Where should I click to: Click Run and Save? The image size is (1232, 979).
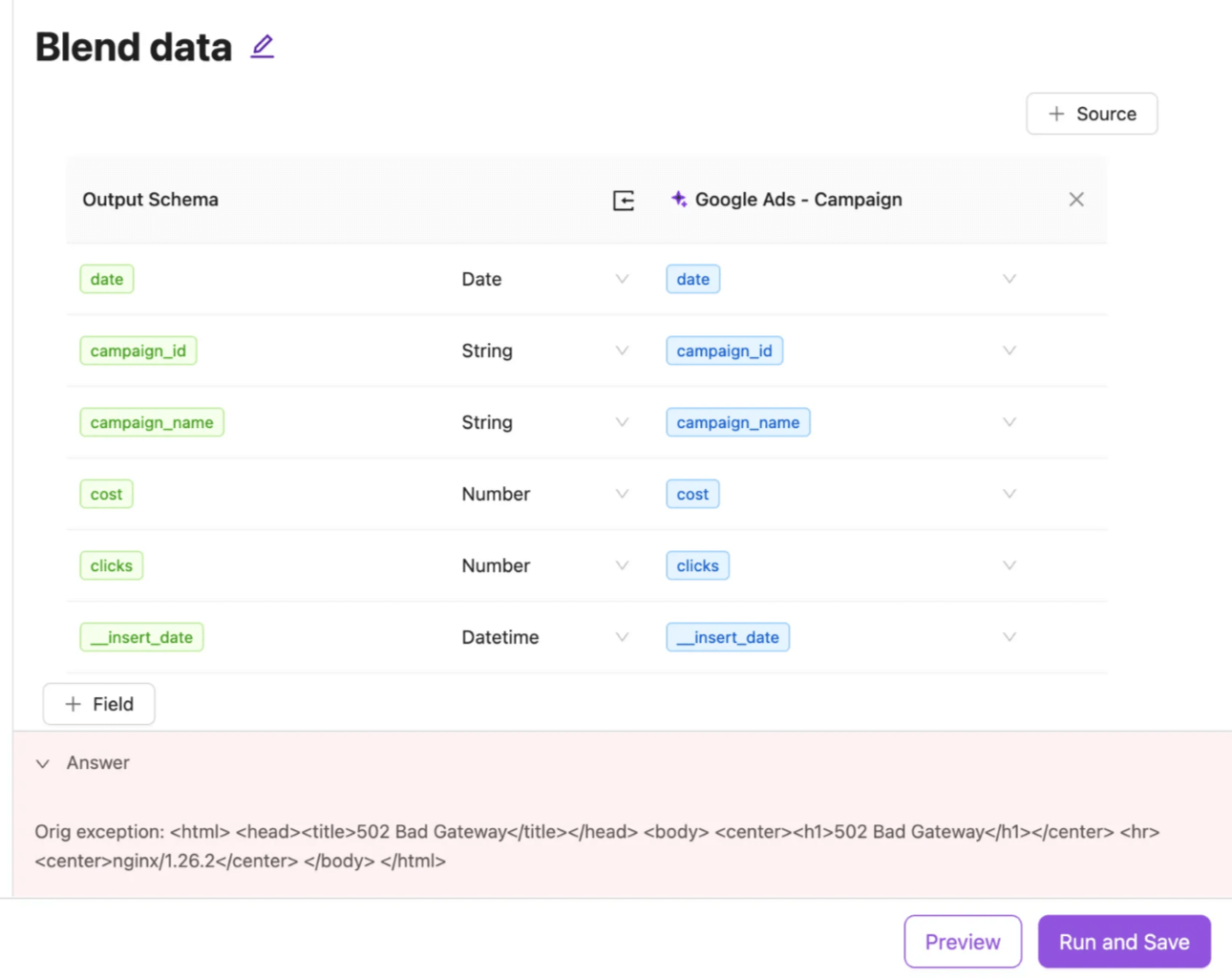(x=1123, y=942)
